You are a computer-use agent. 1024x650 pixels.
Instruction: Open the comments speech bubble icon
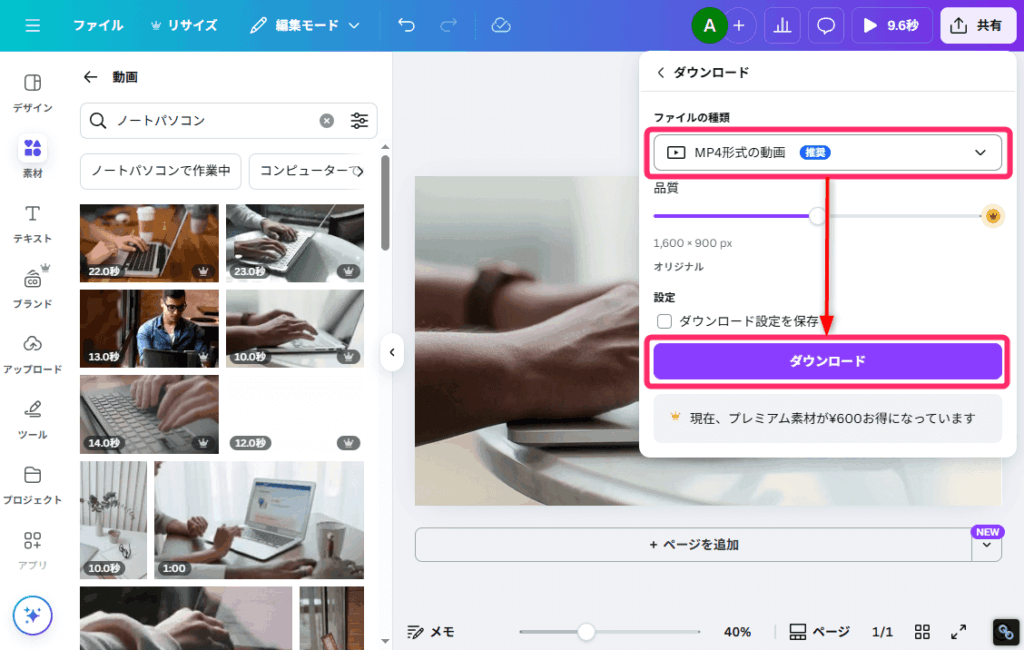(825, 25)
